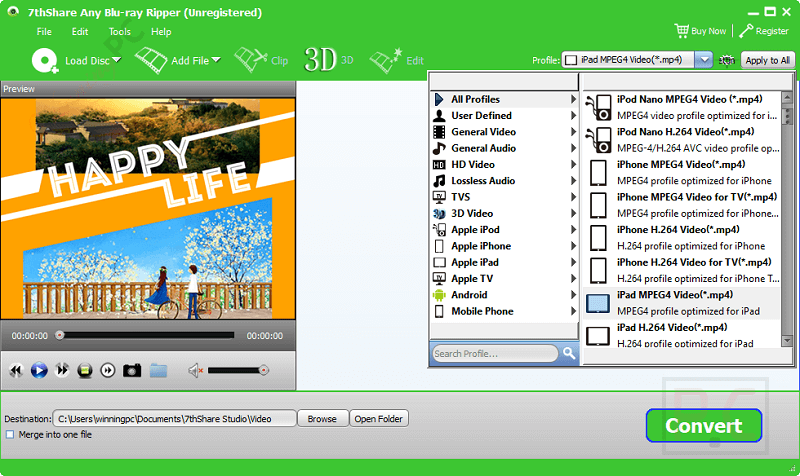Click the volume slider handle
Viewport: 800px width, 476px height.
(x=264, y=370)
